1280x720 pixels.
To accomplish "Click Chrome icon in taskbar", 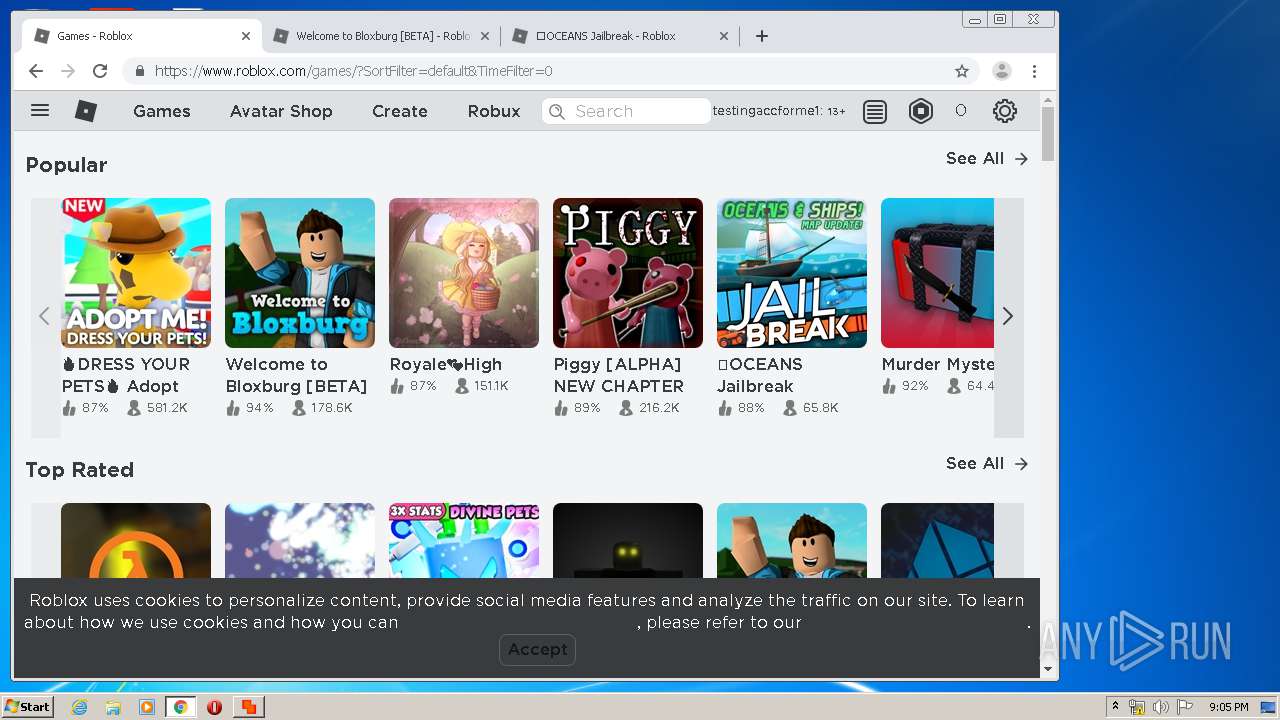I will pos(180,707).
